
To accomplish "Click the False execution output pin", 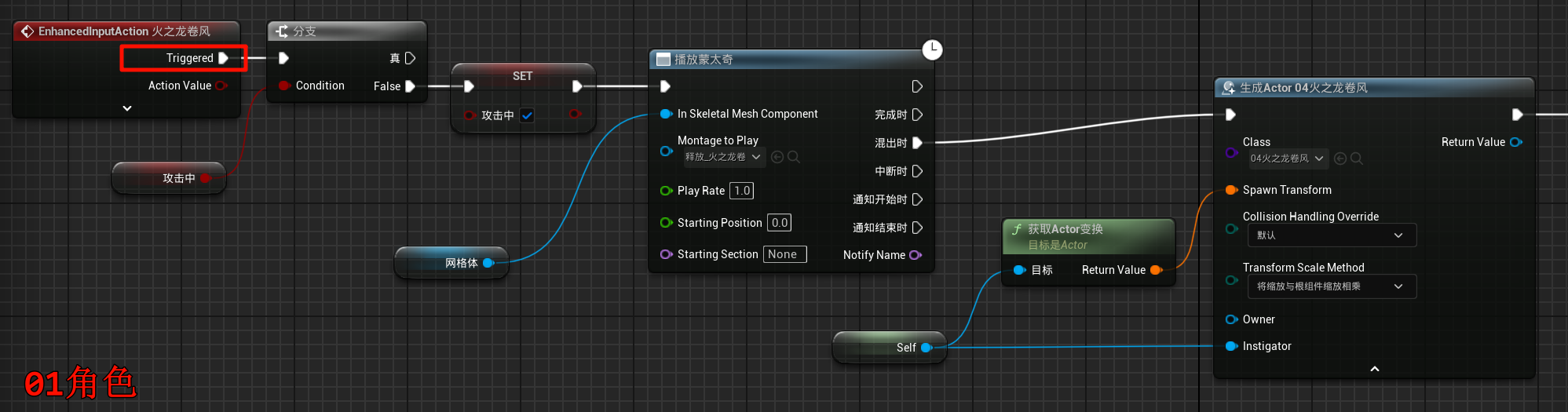I will point(410,86).
